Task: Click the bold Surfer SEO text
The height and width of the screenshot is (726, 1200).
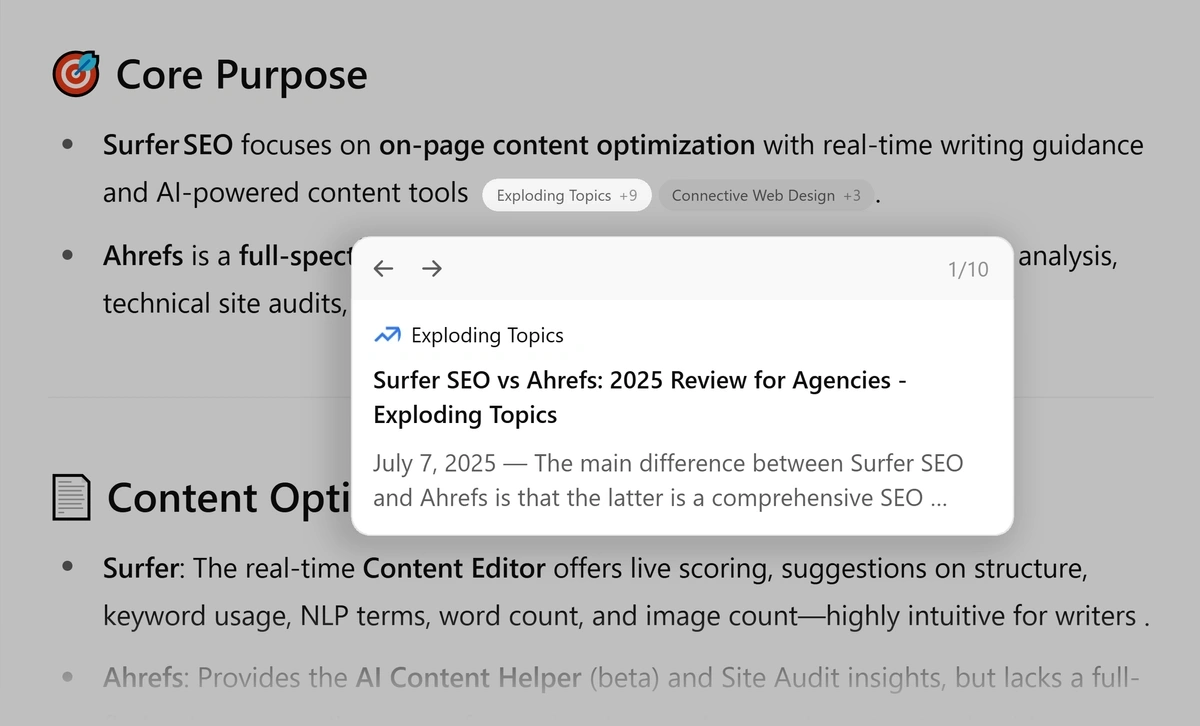Action: [x=167, y=146]
